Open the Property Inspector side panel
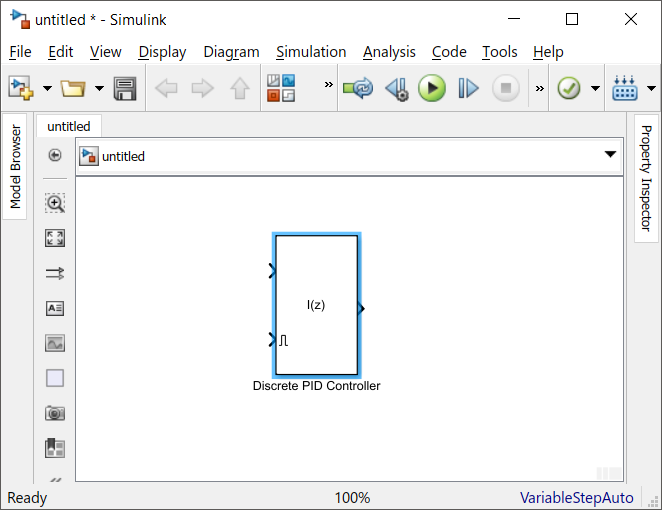 click(646, 178)
